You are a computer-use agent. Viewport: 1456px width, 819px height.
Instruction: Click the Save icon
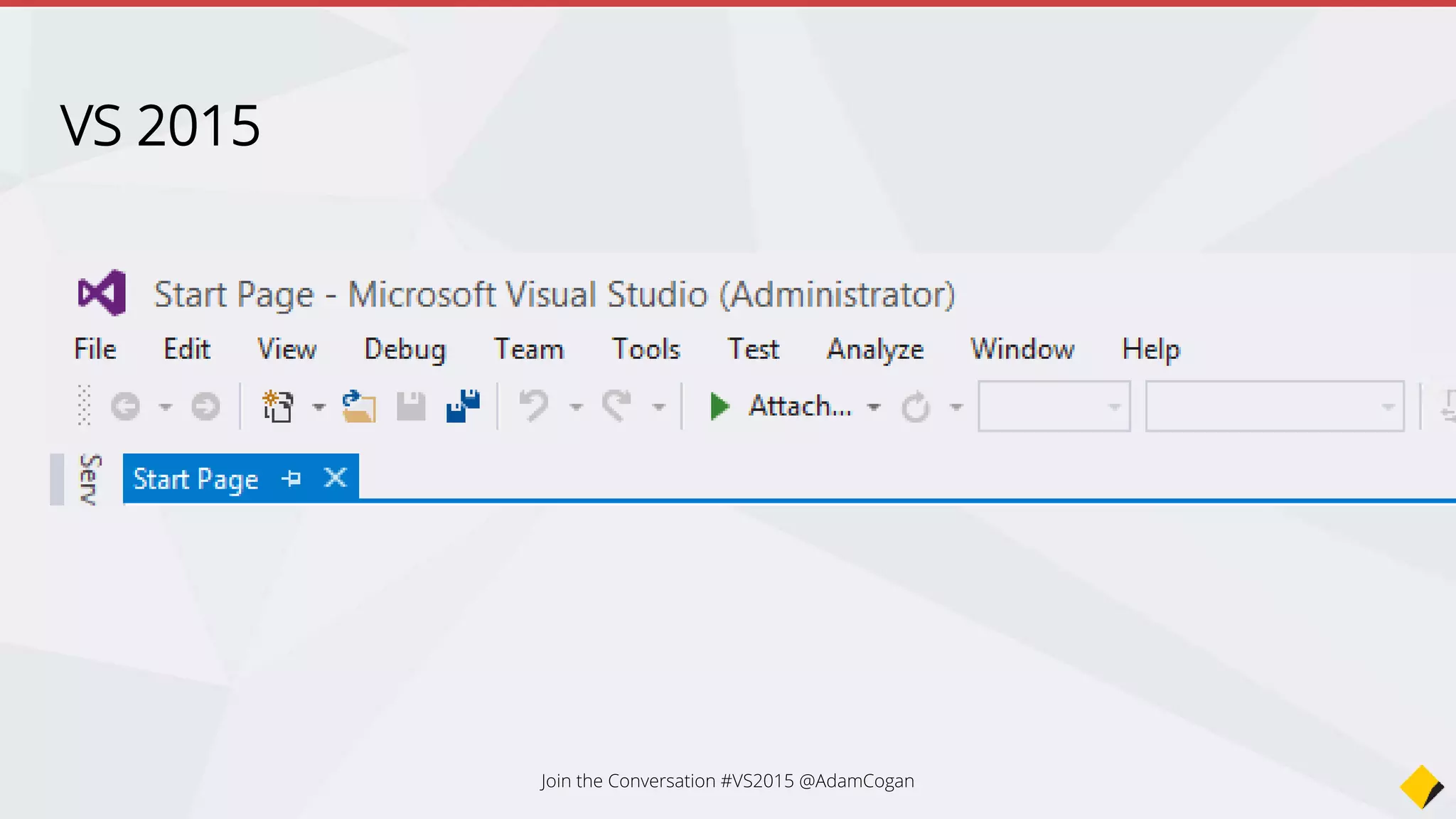tap(411, 407)
